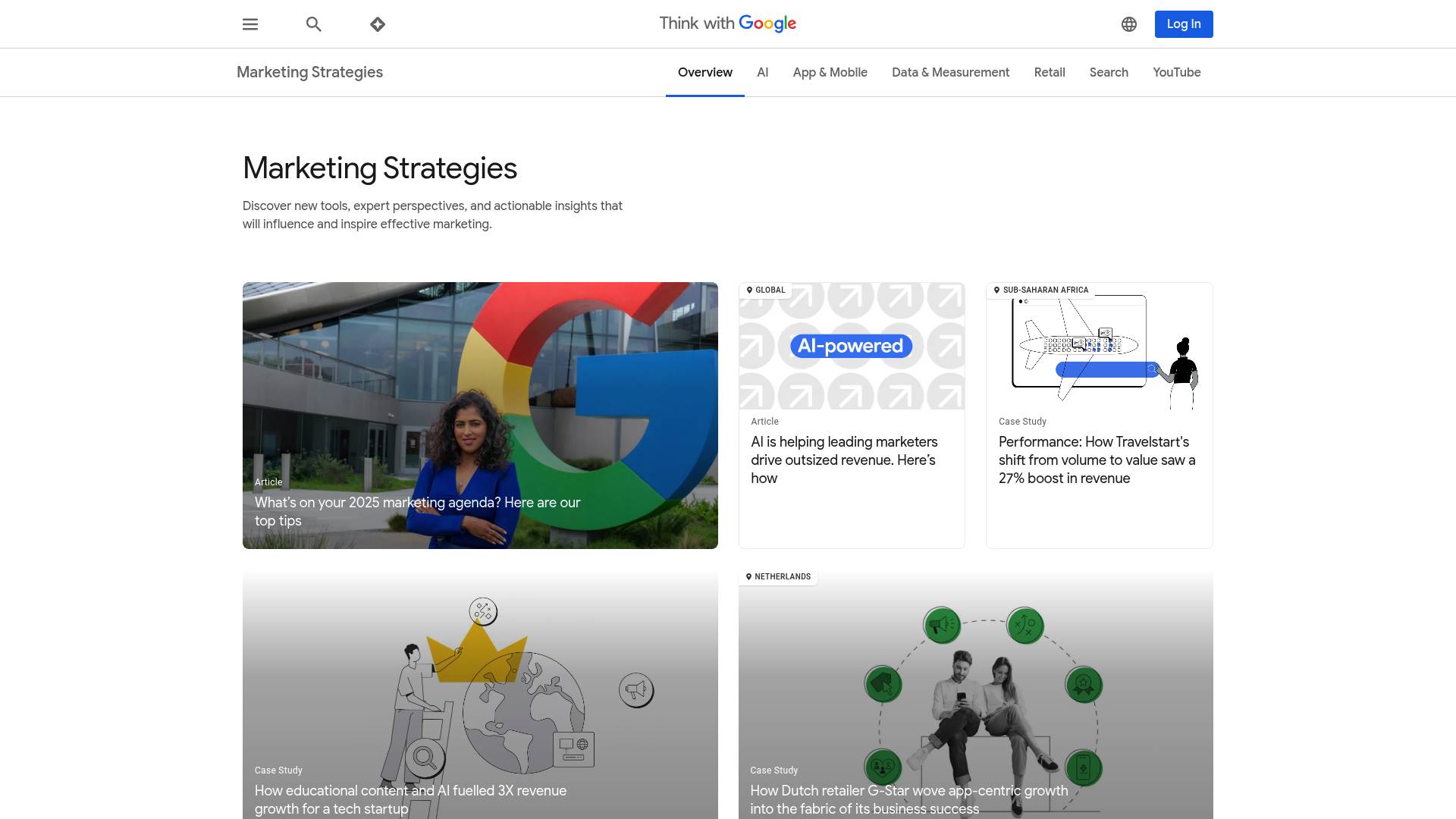
Task: Open the YouTube tab
Action: click(1176, 73)
